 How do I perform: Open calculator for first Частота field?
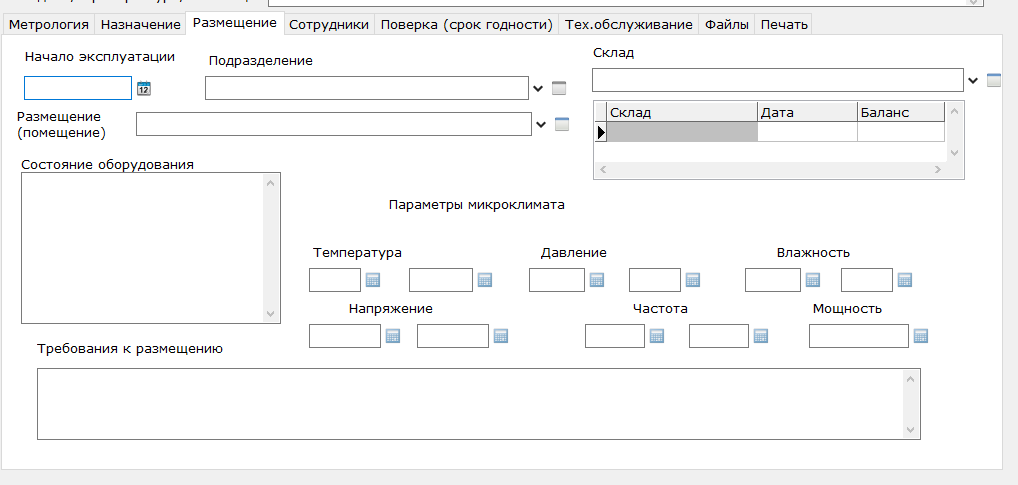click(657, 336)
